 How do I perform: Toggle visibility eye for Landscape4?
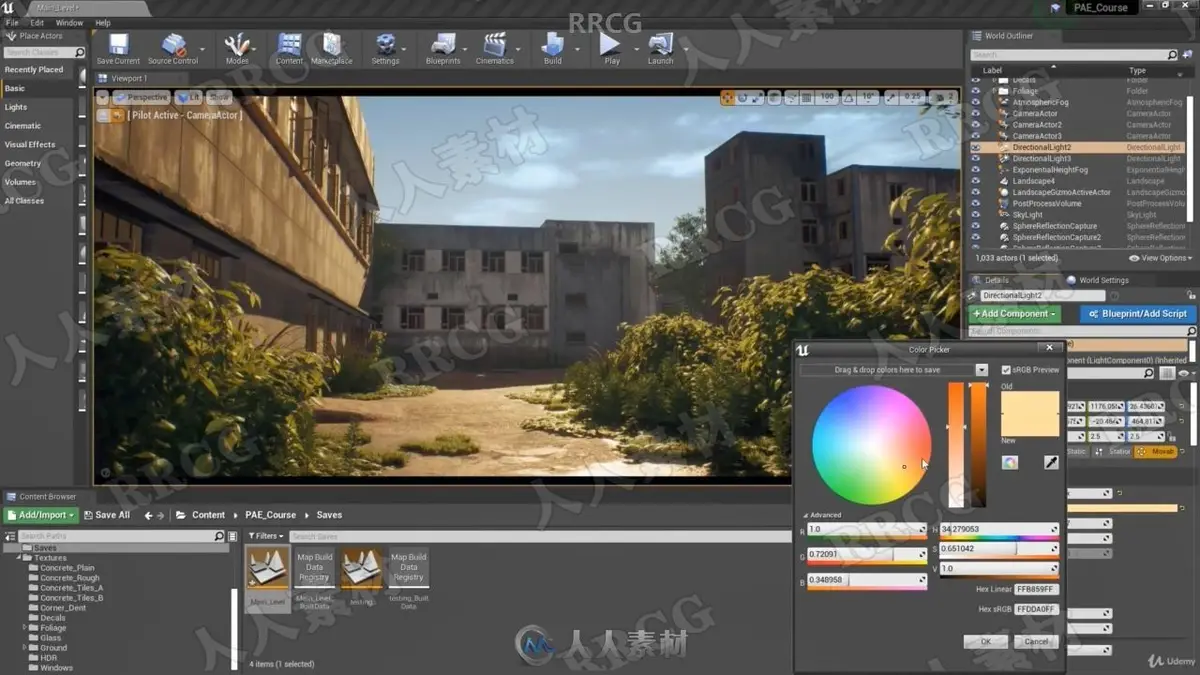(x=976, y=181)
